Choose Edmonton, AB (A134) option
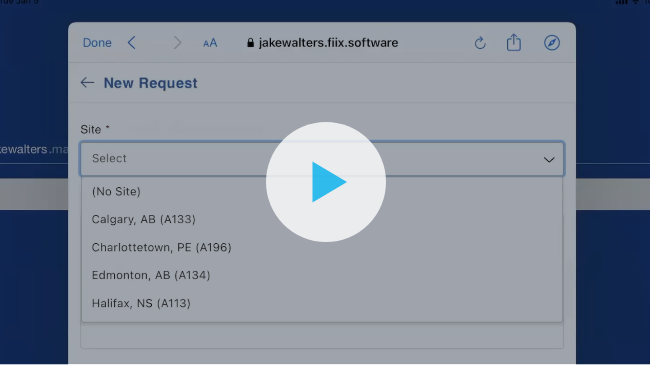Screen dimensions: 650x365 tap(322, 275)
